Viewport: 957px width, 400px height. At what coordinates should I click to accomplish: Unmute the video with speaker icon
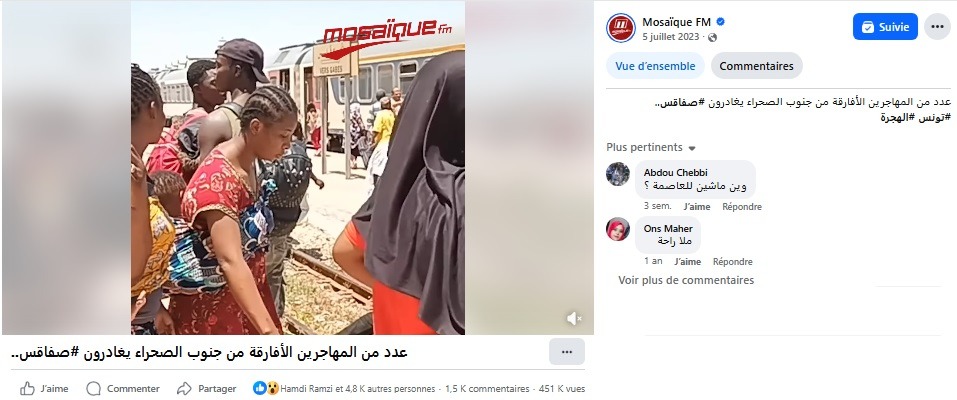click(x=574, y=318)
